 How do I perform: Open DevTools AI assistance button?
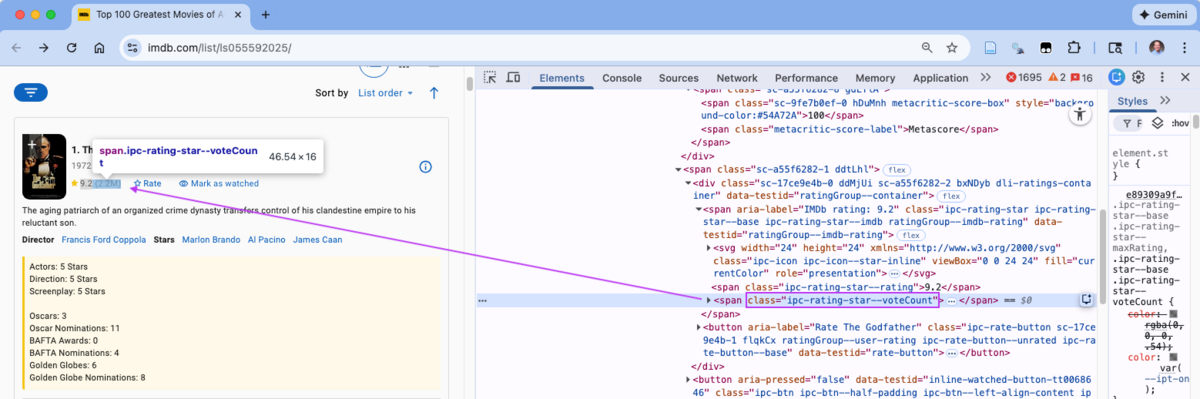pos(1118,78)
